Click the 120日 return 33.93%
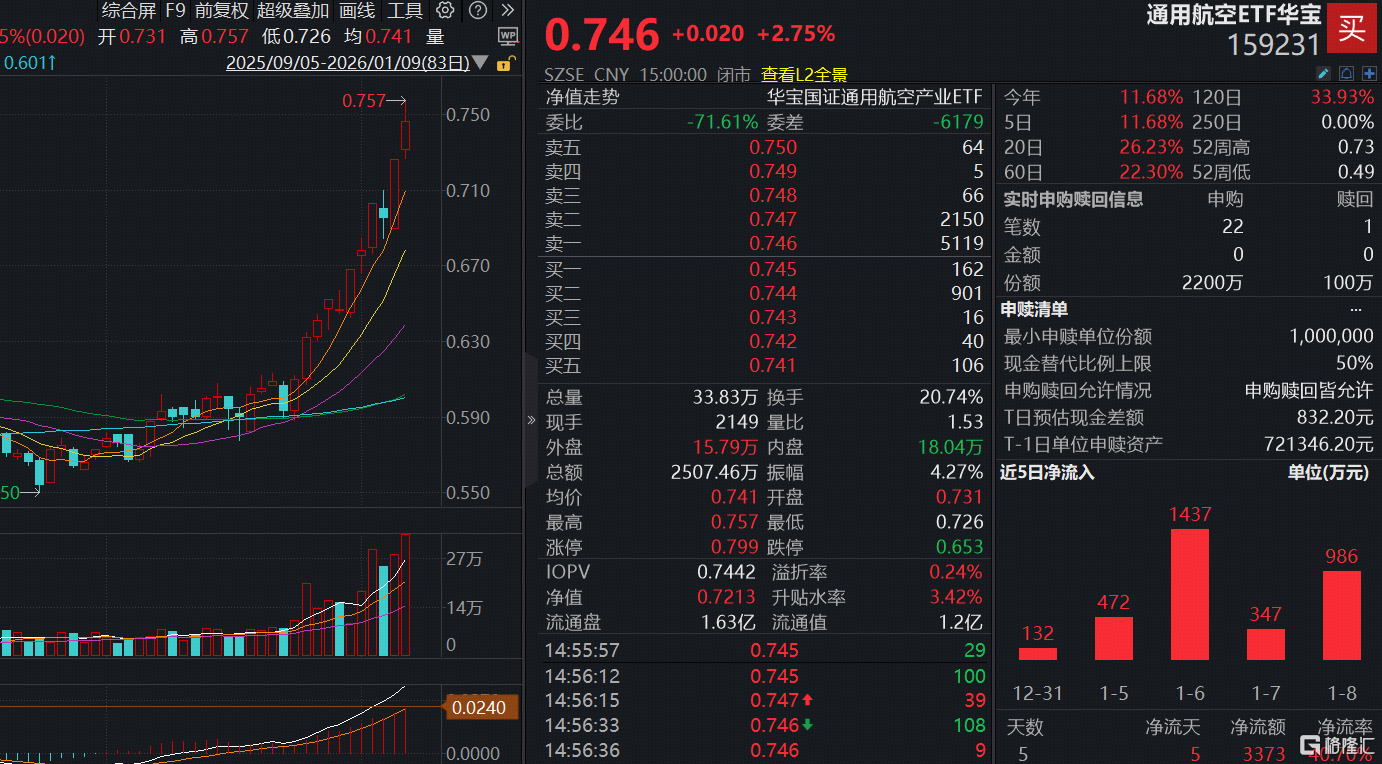Viewport: 1382px width, 764px height. tap(1342, 97)
